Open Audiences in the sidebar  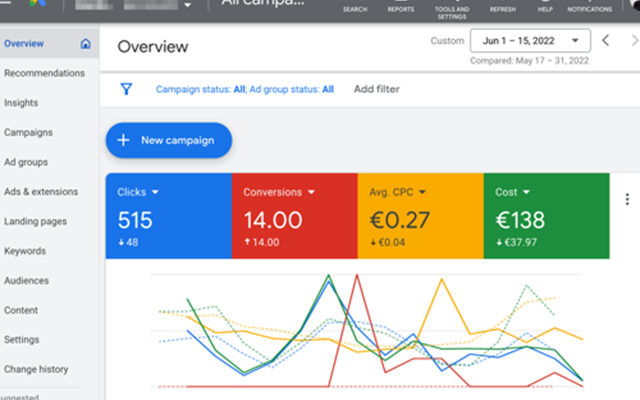[27, 281]
